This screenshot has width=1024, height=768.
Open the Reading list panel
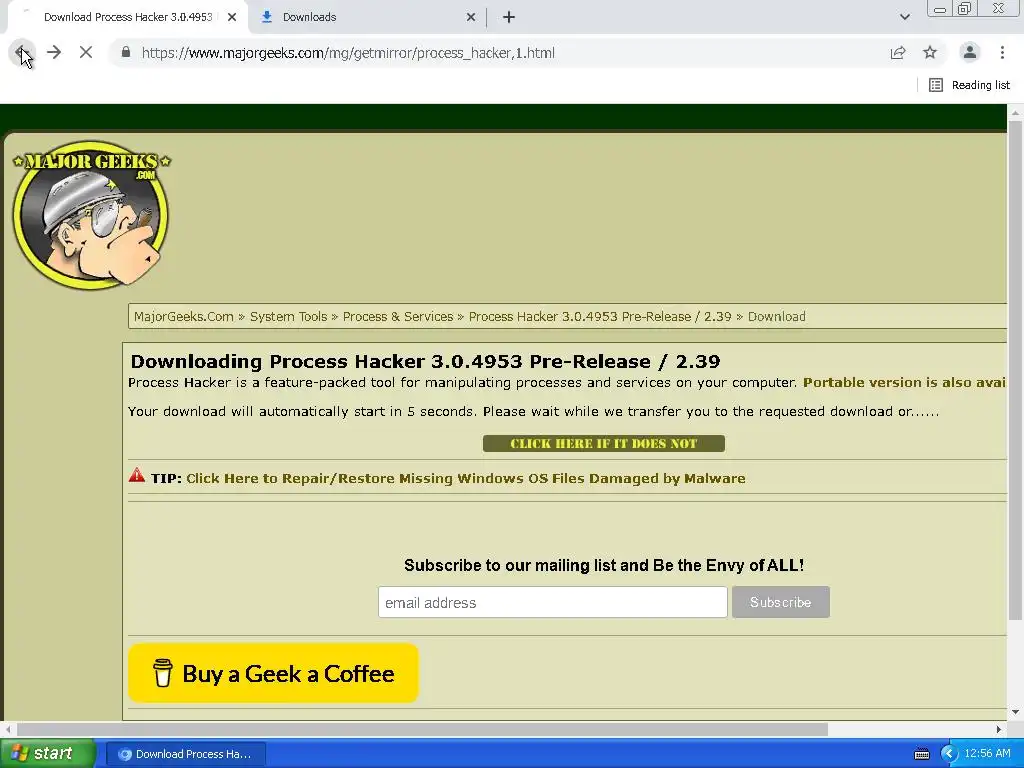click(x=969, y=85)
